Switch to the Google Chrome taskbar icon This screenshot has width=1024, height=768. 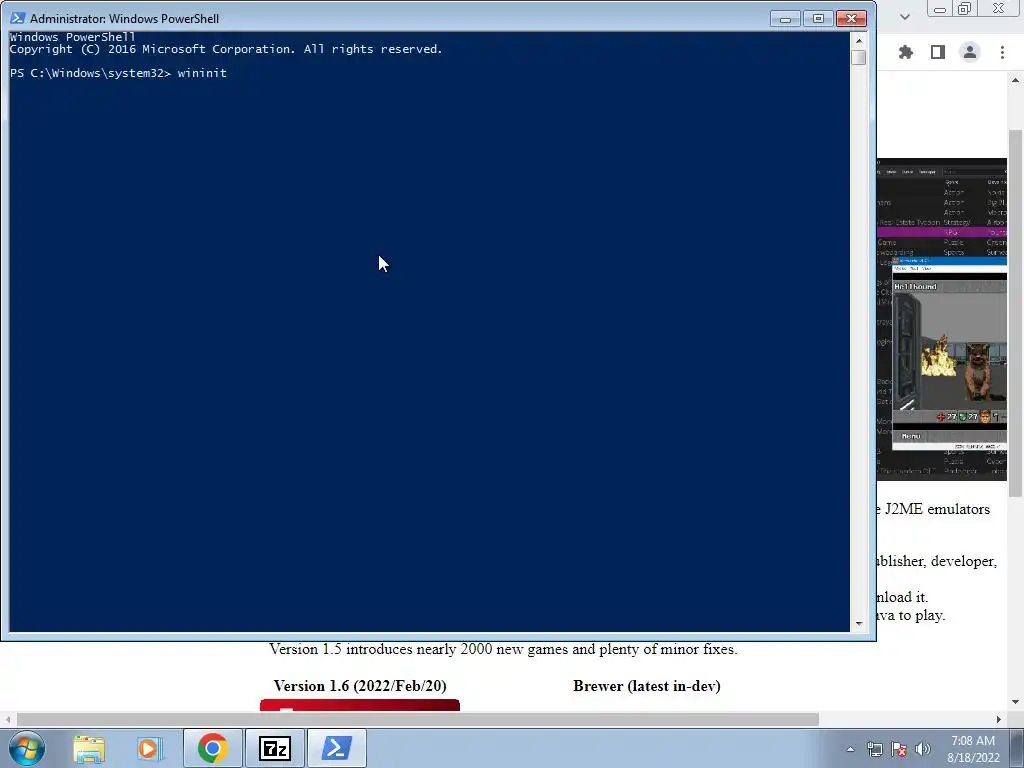[x=212, y=748]
